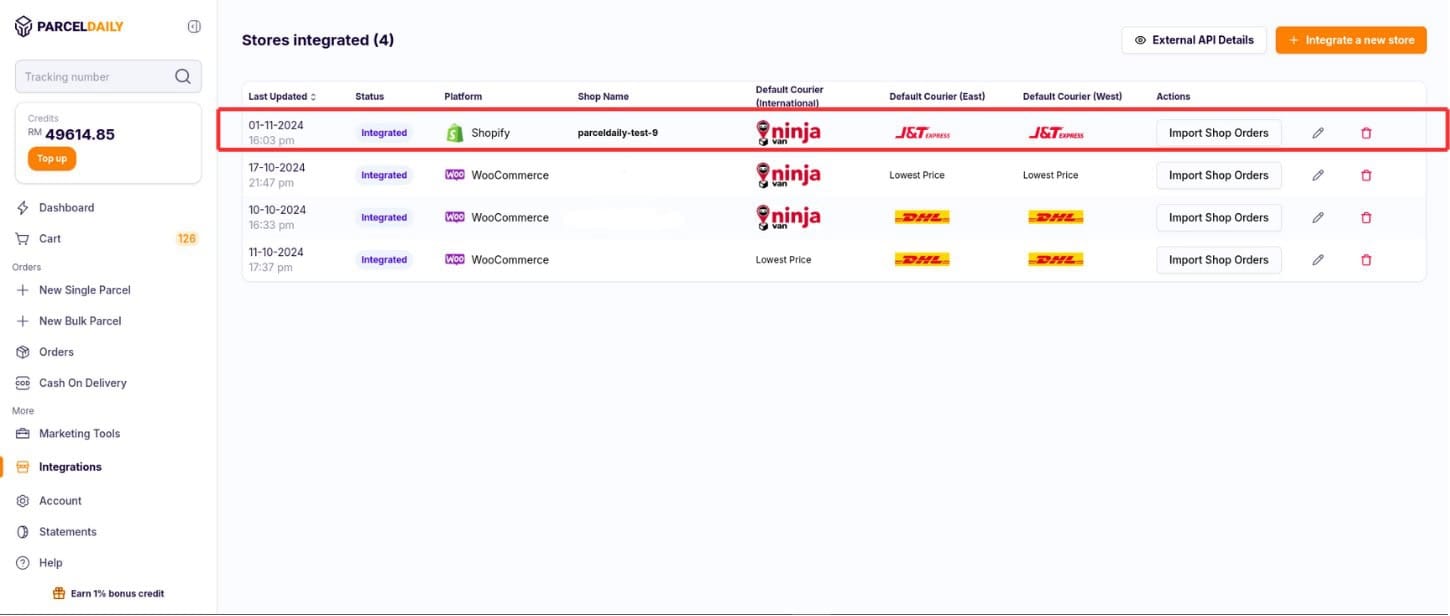Click Integrated status of Shopify store
This screenshot has height=616, width=1450.
coord(384,133)
